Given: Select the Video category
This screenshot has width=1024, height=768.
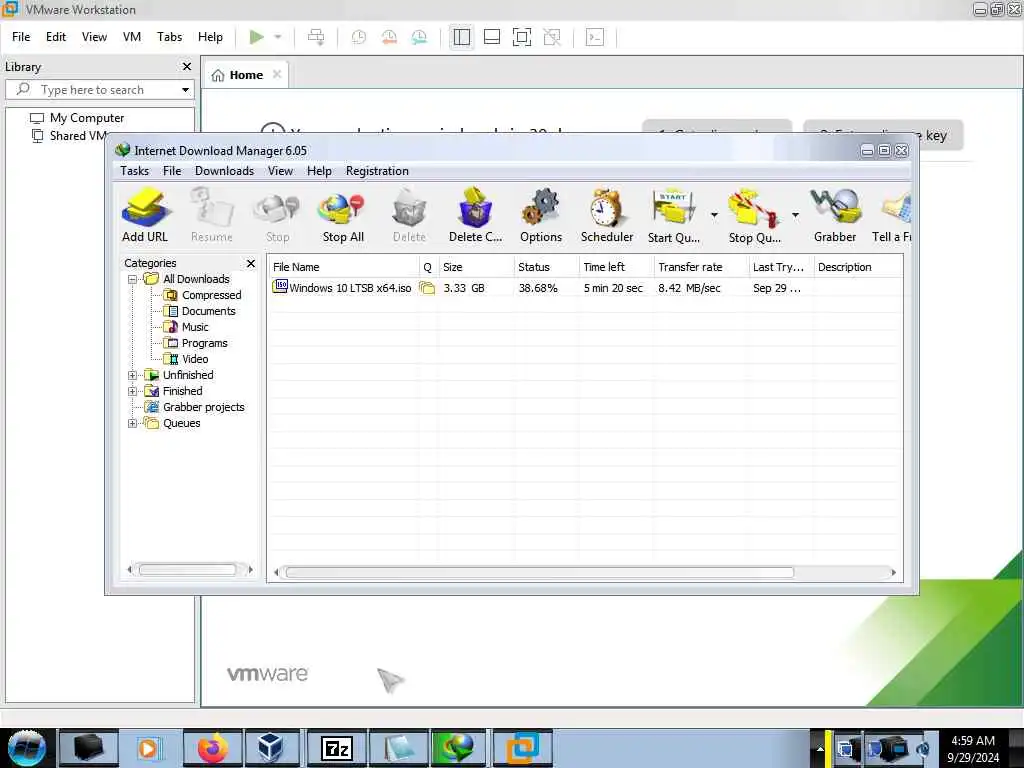Looking at the screenshot, I should pos(186,359).
